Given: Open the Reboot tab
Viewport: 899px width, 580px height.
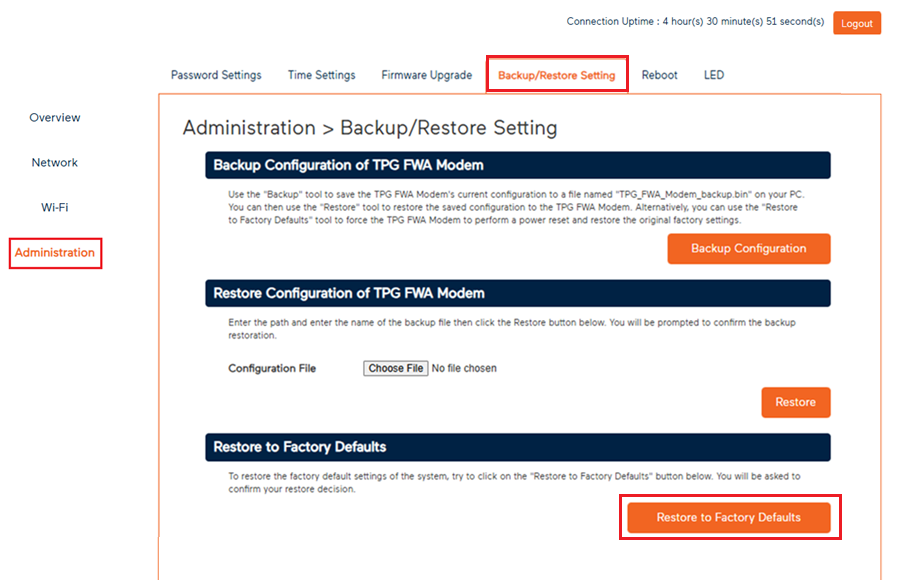Looking at the screenshot, I should (659, 74).
